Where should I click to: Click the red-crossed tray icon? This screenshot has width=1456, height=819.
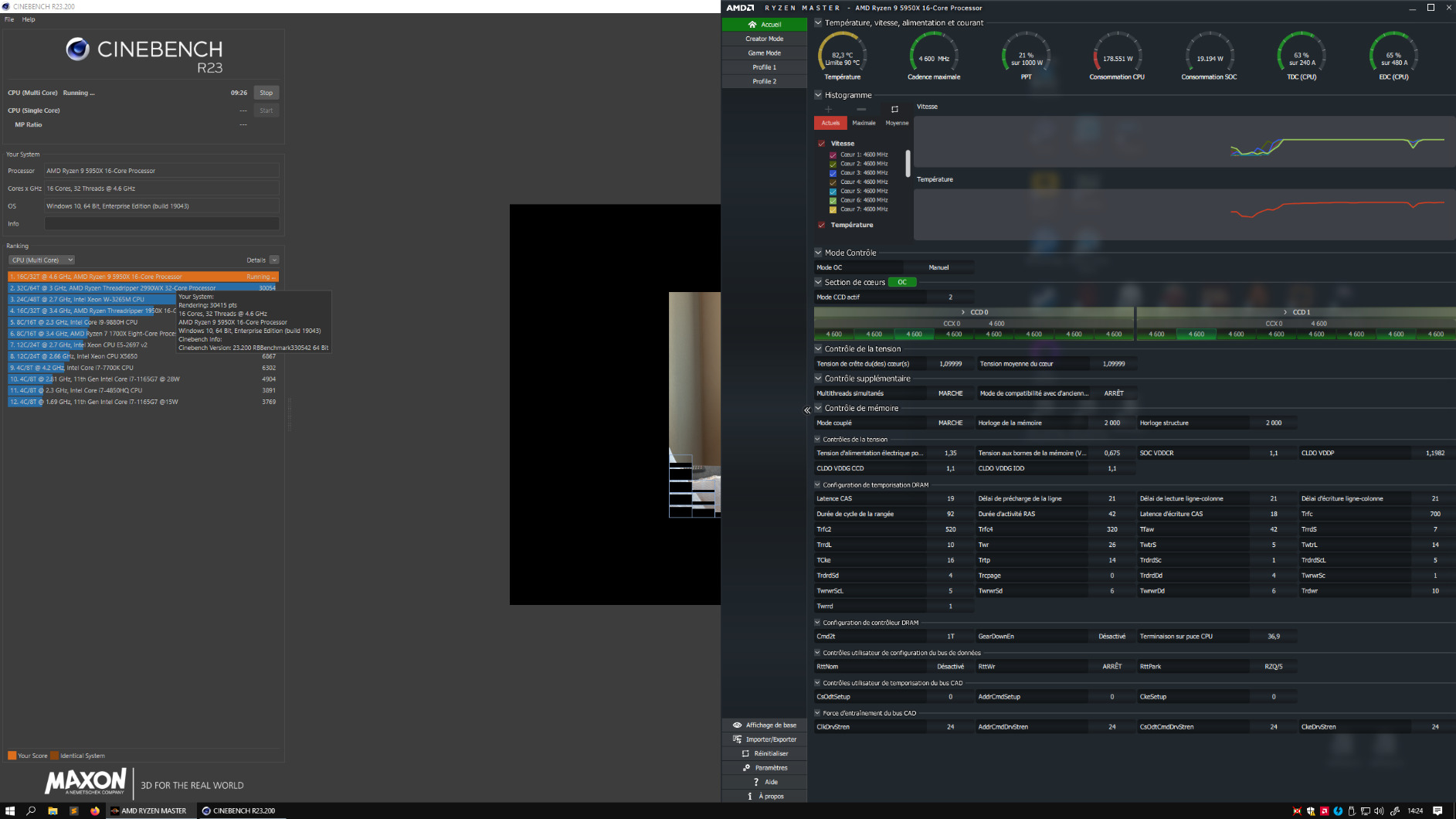tap(1297, 811)
